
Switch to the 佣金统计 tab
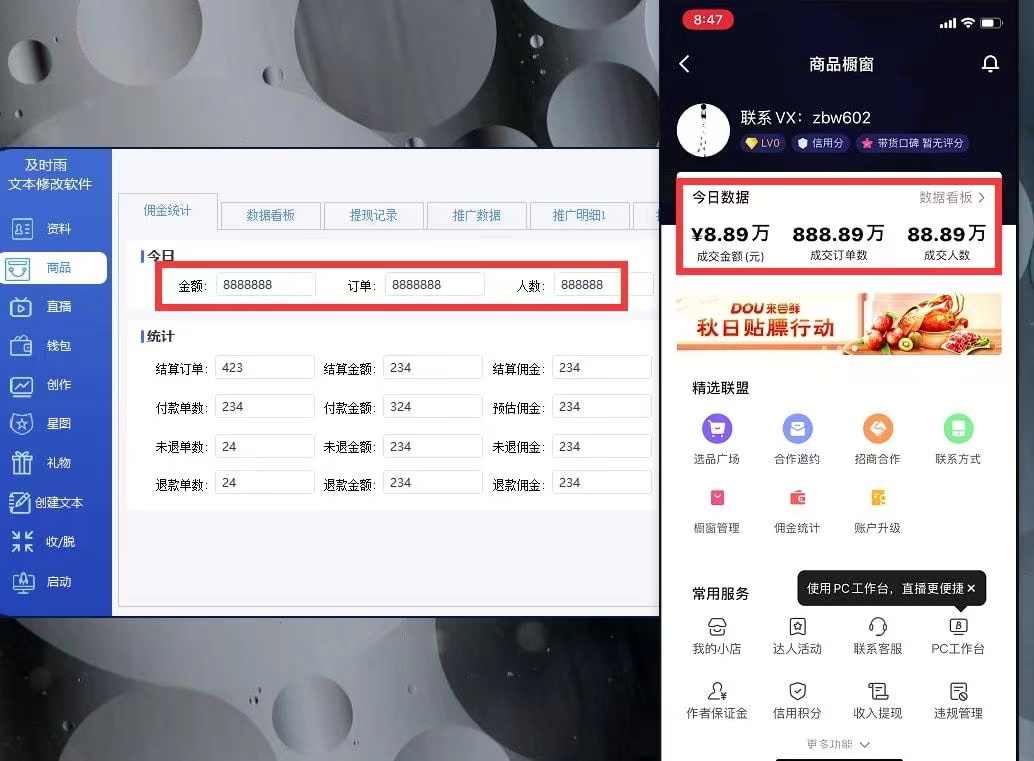coord(167,210)
